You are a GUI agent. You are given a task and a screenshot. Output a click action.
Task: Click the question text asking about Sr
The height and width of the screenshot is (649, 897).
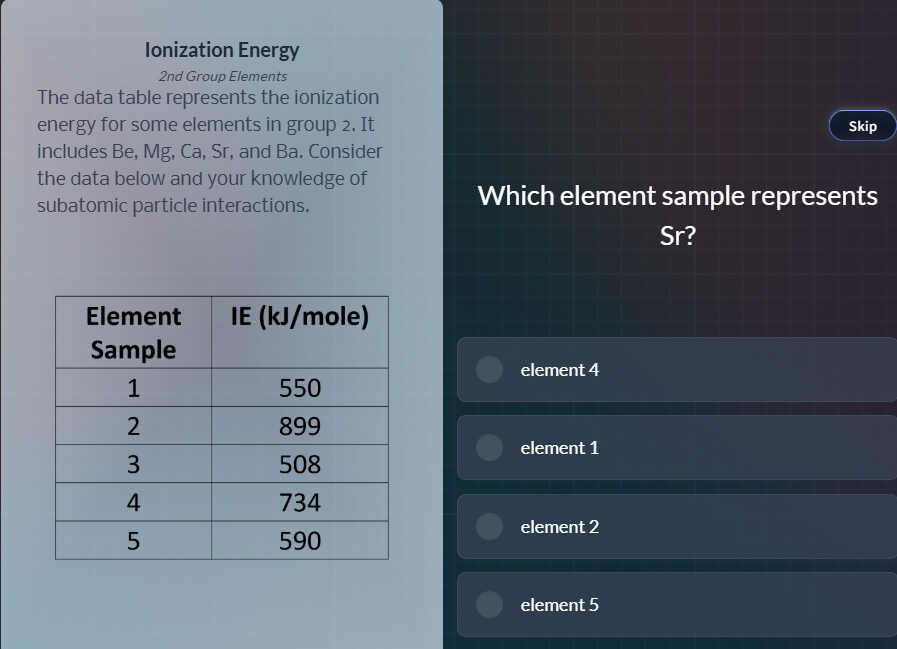point(676,214)
